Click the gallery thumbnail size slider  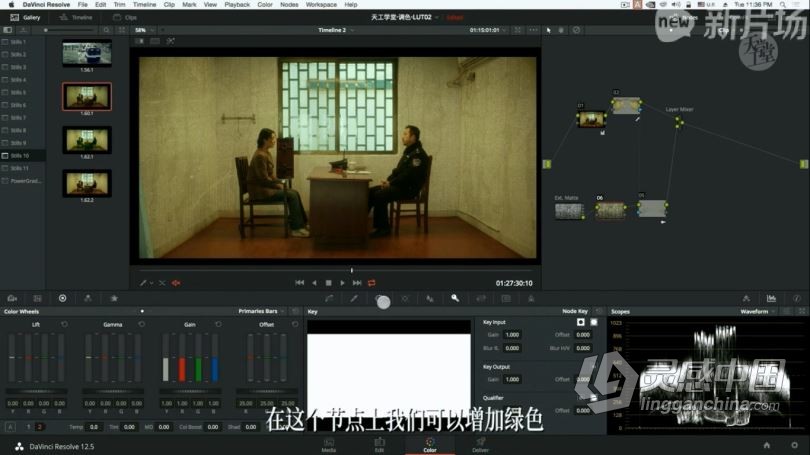(x=71, y=30)
